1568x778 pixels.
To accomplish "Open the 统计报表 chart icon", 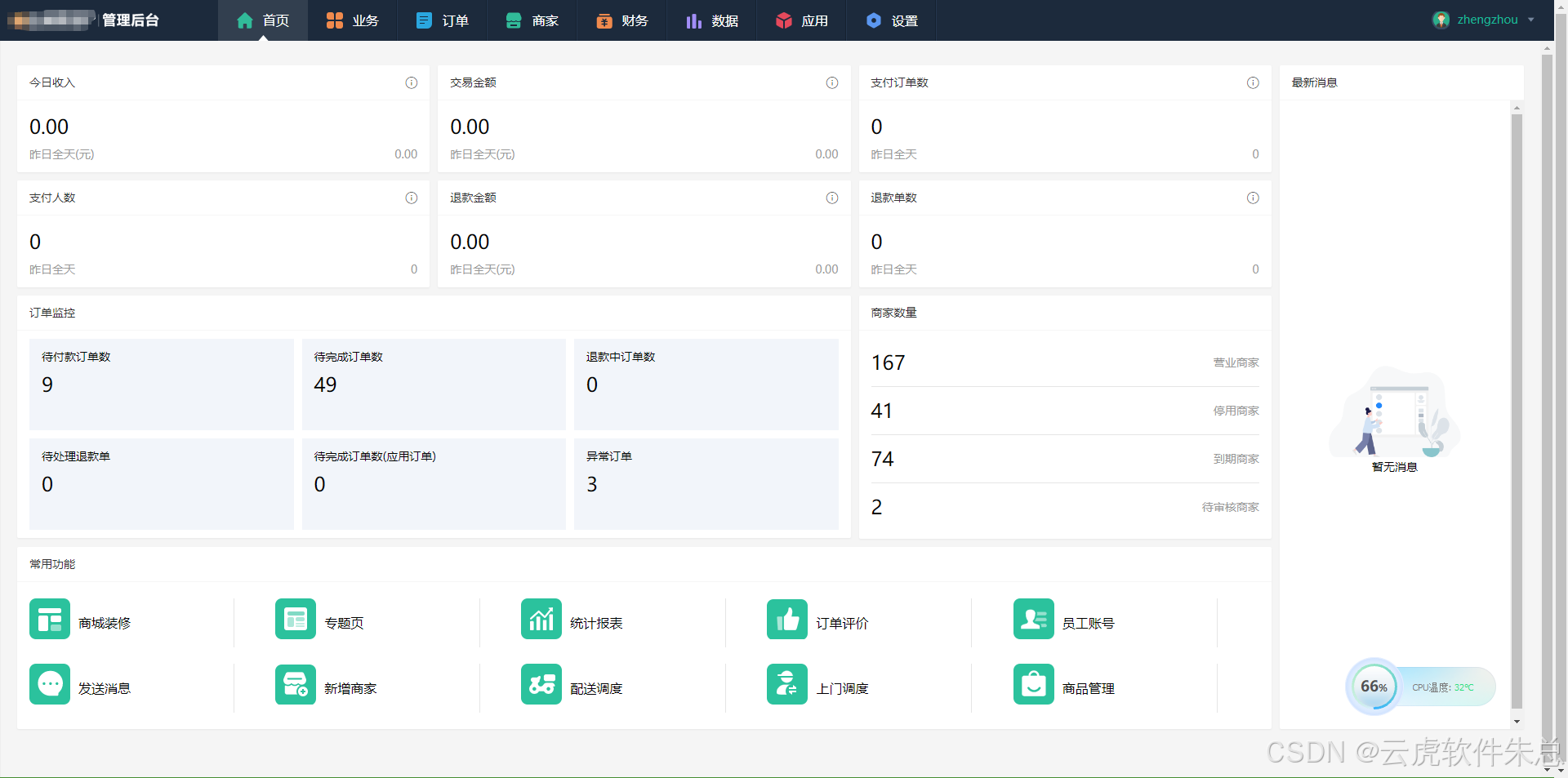I will pos(541,619).
